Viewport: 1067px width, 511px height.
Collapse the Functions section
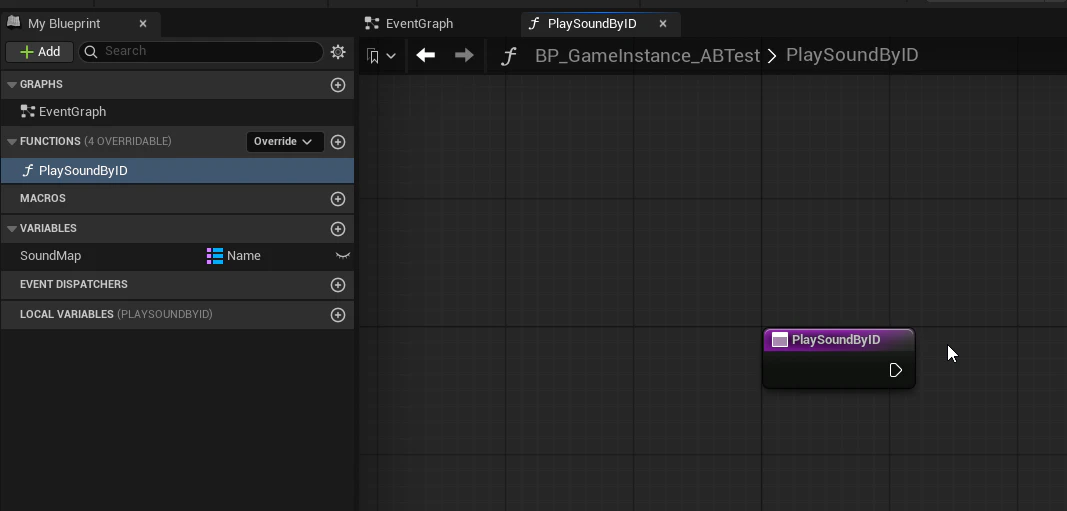pos(12,142)
